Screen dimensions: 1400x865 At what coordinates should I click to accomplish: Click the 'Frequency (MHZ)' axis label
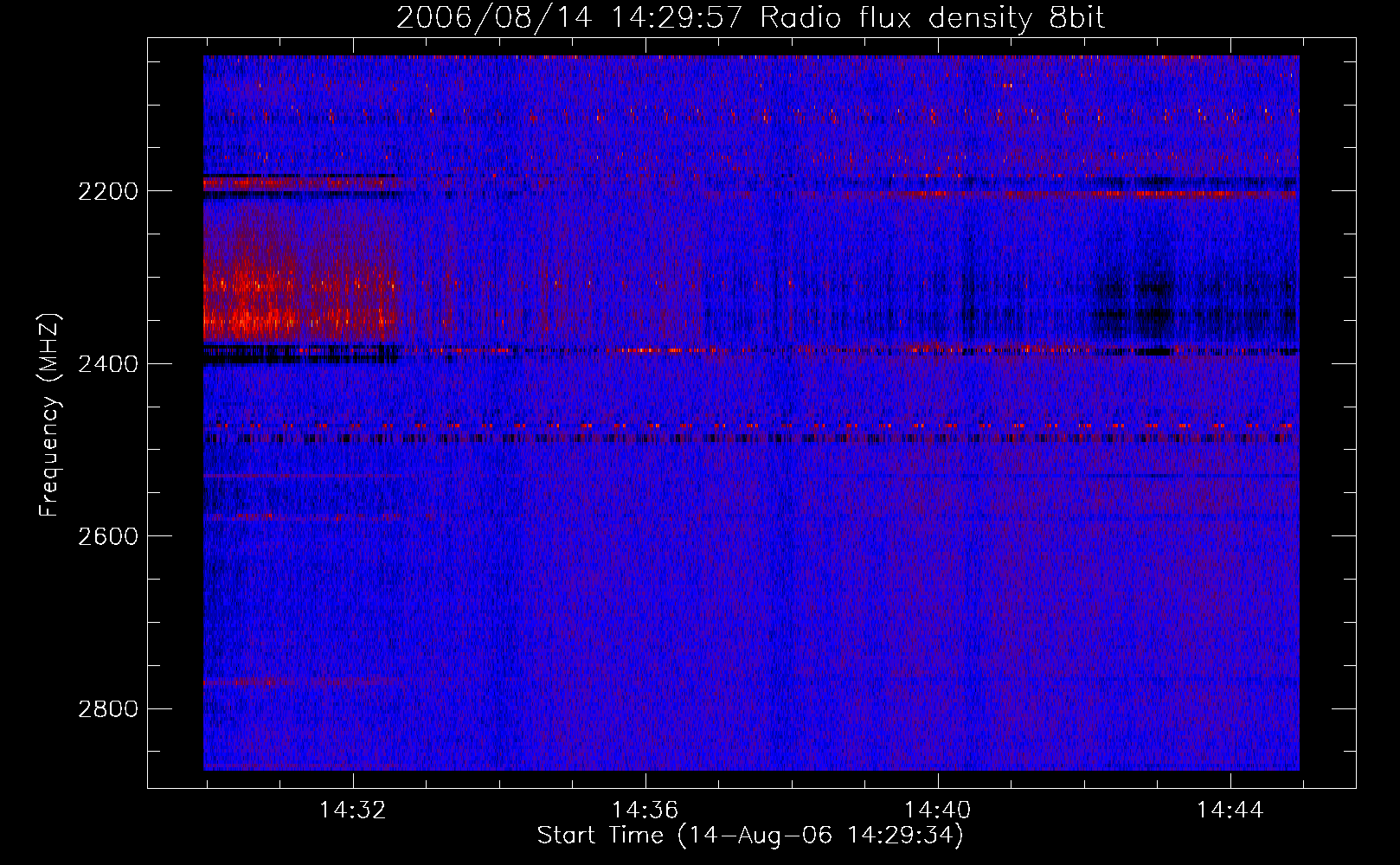tap(49, 415)
